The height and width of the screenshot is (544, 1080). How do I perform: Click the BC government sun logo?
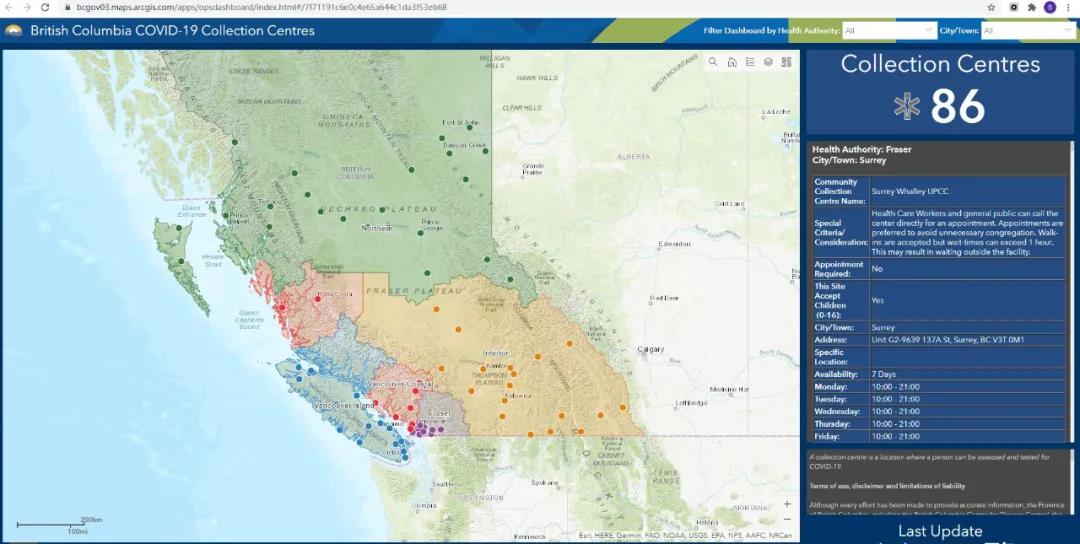(x=14, y=30)
